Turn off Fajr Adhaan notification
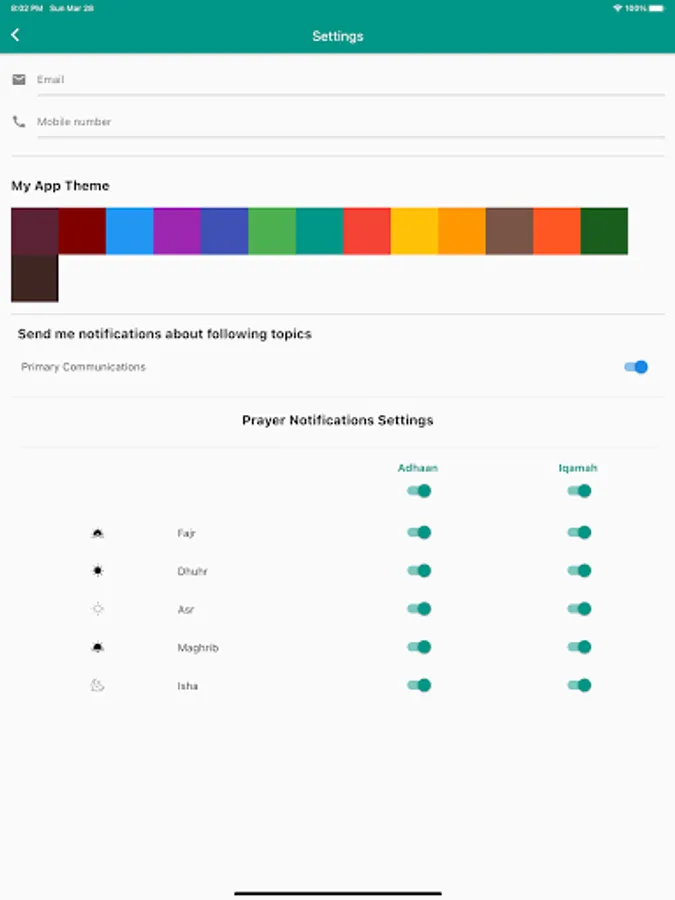The height and width of the screenshot is (900, 675). (x=419, y=533)
